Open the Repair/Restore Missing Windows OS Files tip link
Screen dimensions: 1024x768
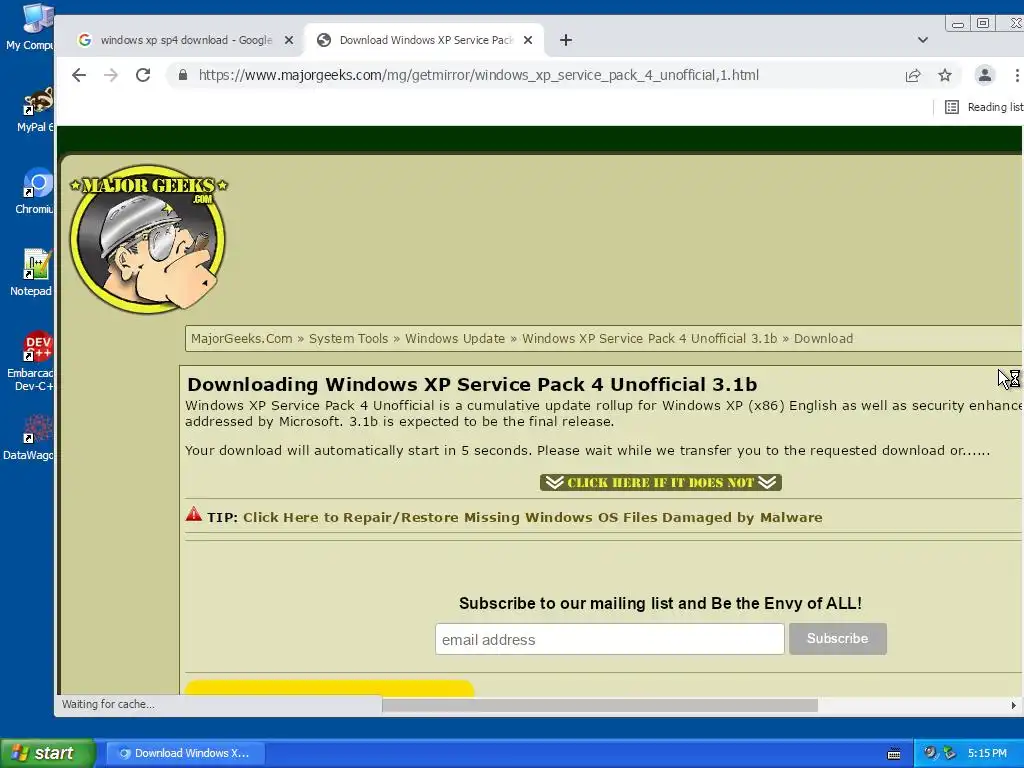[x=532, y=517]
